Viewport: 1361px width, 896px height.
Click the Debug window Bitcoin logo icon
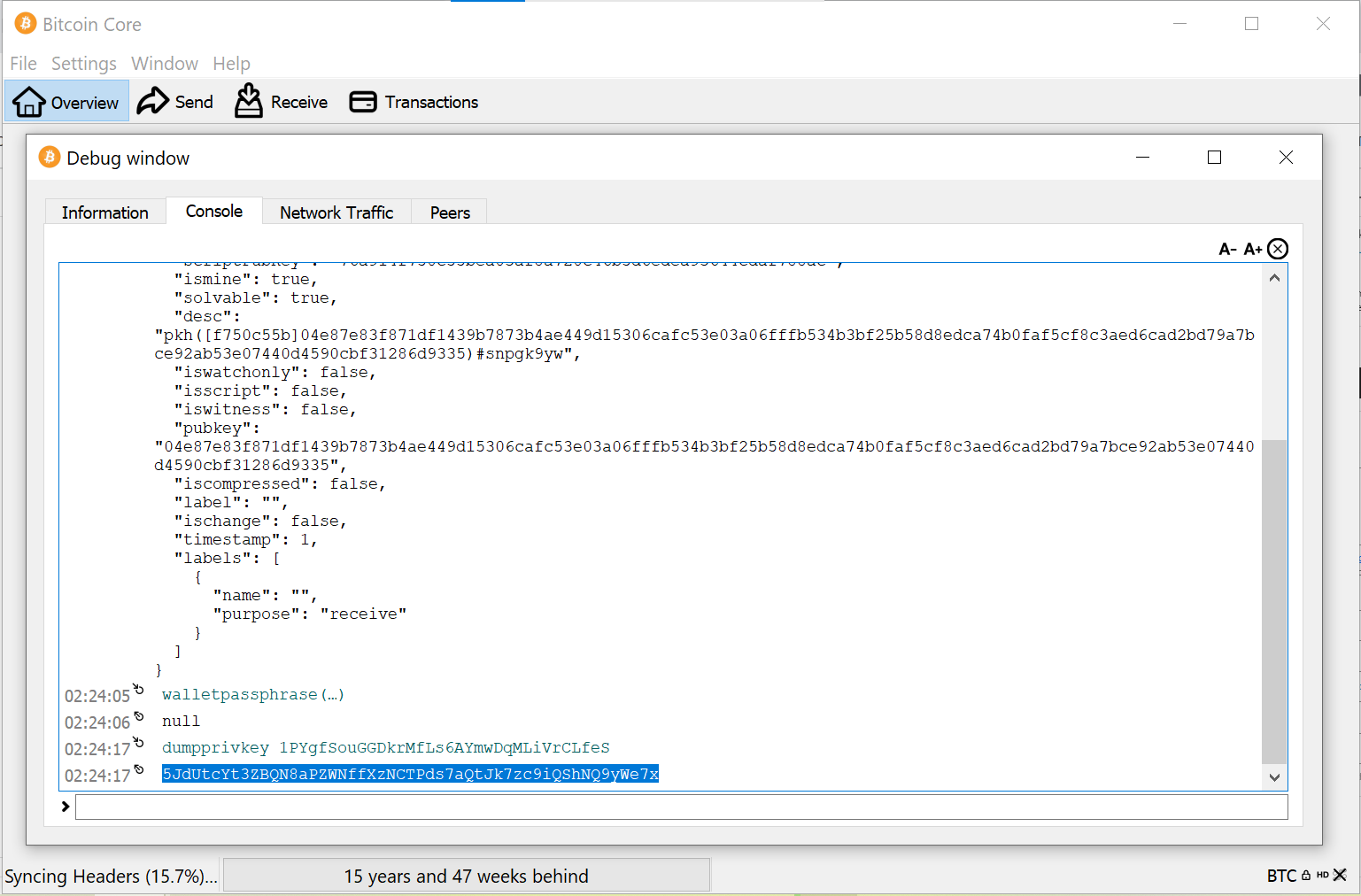(50, 158)
